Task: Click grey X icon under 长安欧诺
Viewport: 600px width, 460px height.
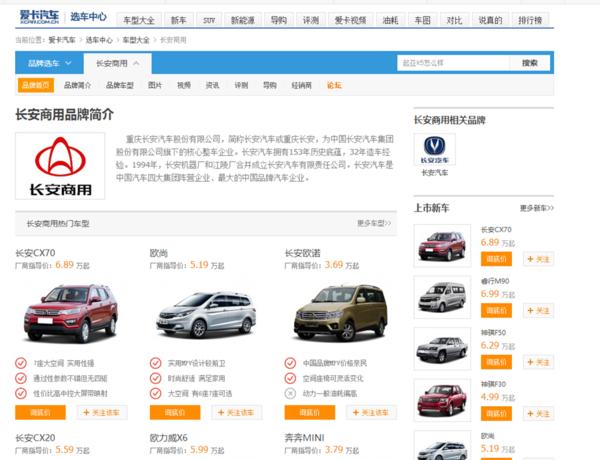Action: click(290, 393)
